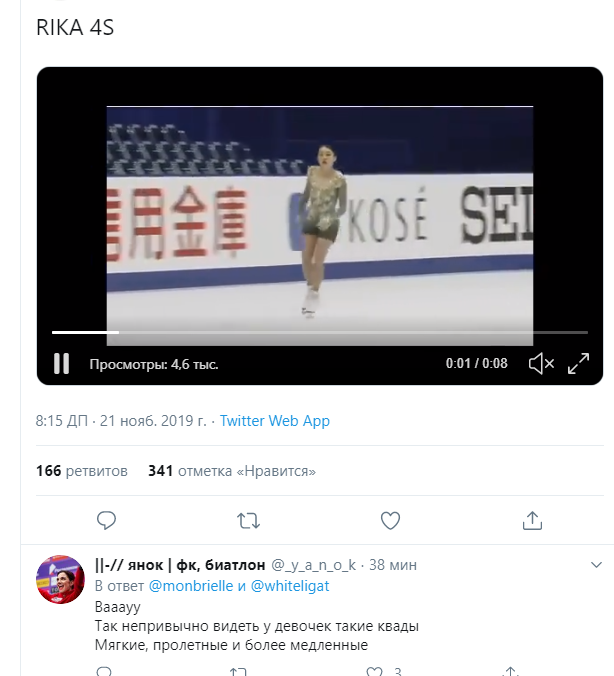Open @whiteligat mention in reply
This screenshot has height=676, width=614.
coord(290,586)
